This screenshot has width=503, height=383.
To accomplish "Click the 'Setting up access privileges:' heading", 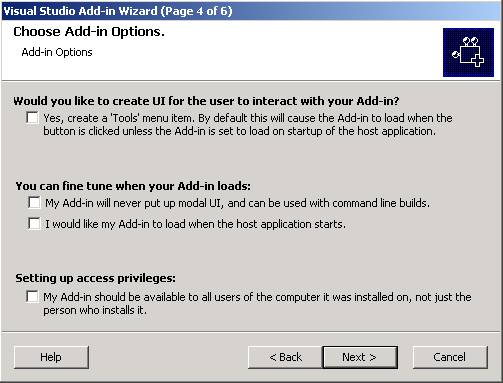I will [x=96, y=278].
